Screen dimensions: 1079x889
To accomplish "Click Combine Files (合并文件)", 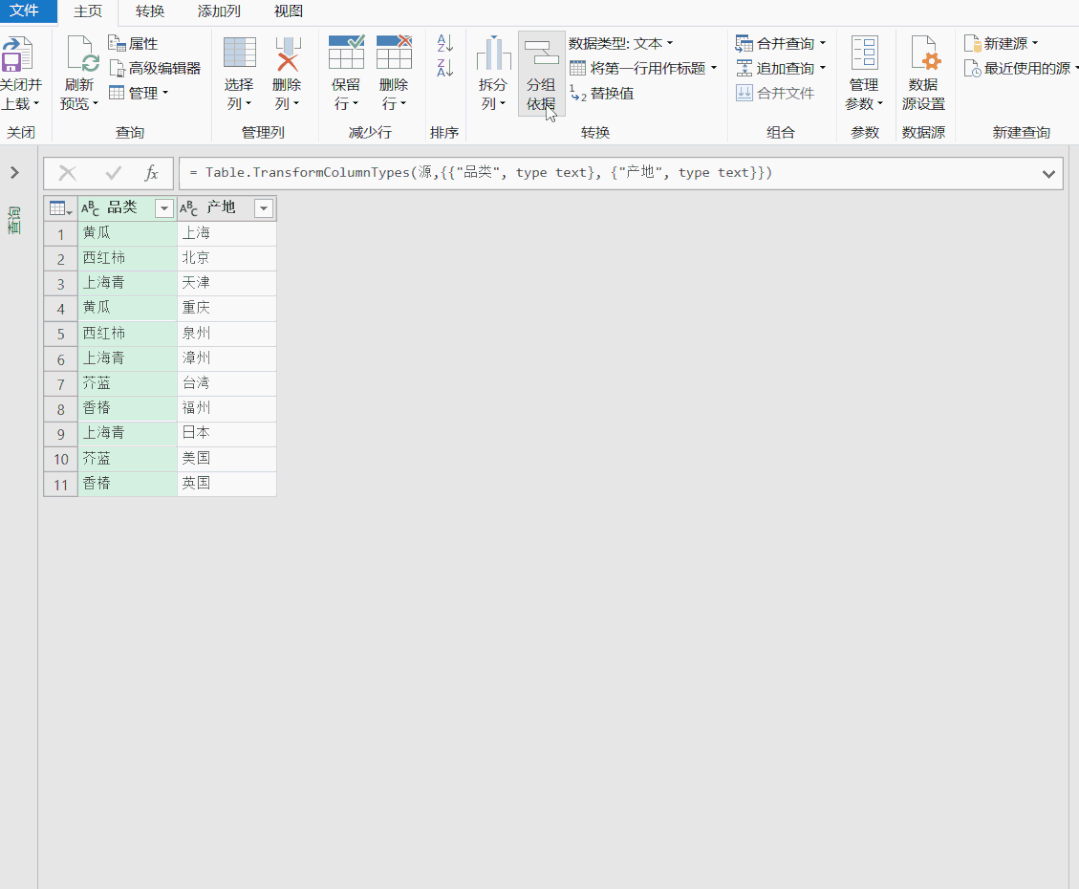I will (x=776, y=93).
